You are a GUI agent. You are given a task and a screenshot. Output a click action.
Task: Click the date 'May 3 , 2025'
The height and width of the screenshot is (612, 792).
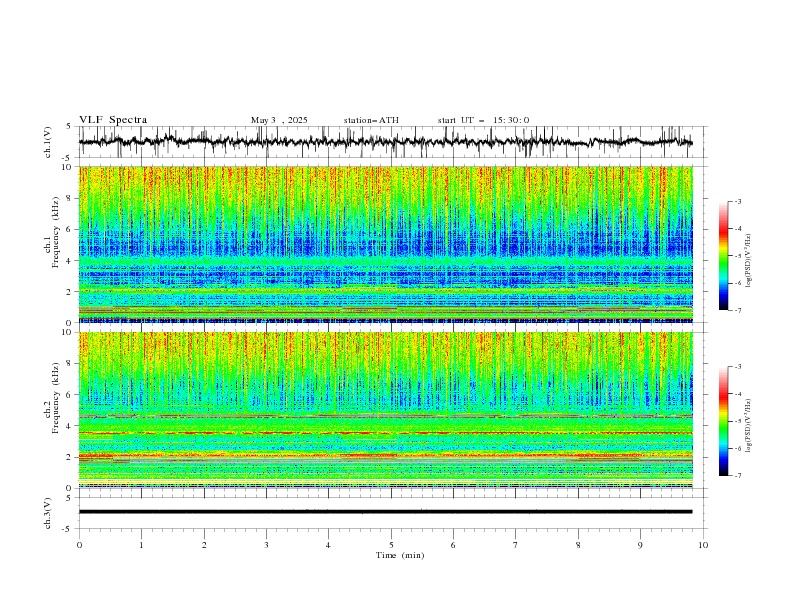(279, 120)
